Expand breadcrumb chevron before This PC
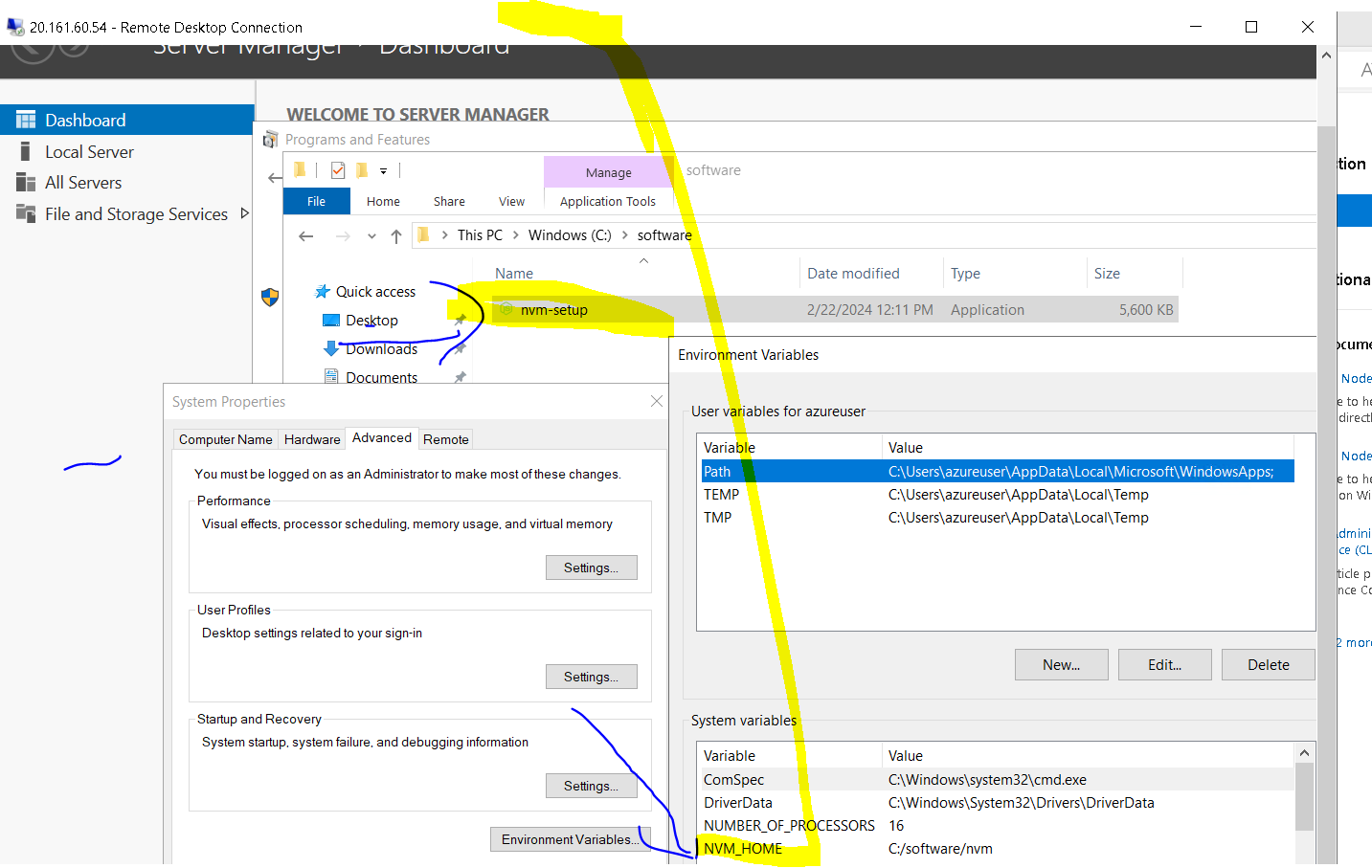 [445, 234]
